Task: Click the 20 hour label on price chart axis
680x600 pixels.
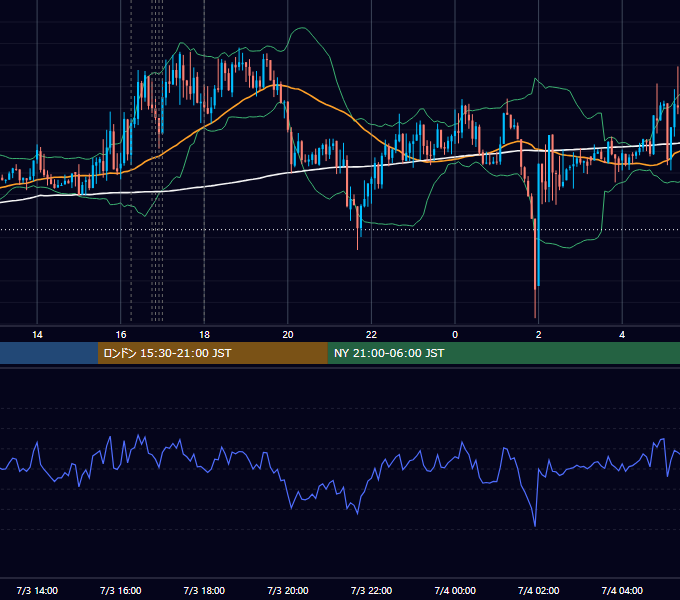Action: tap(288, 335)
